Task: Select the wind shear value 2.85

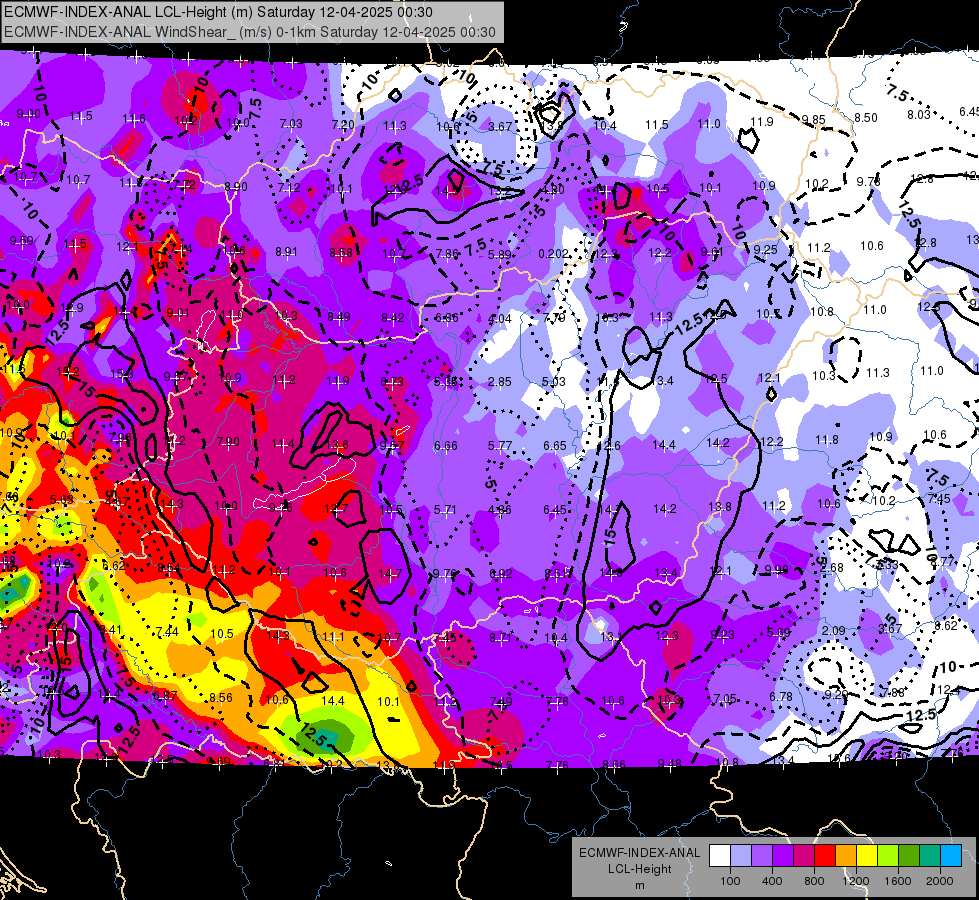Action: (499, 382)
